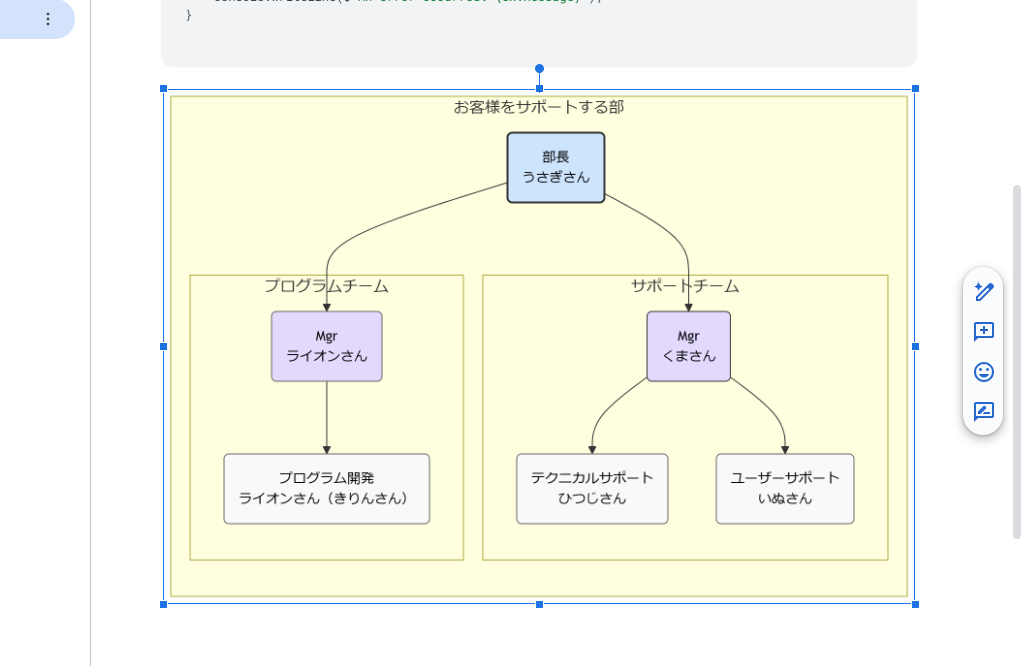The image size is (1023, 666).
Task: Click the gray code block above the diagram
Action: [539, 33]
